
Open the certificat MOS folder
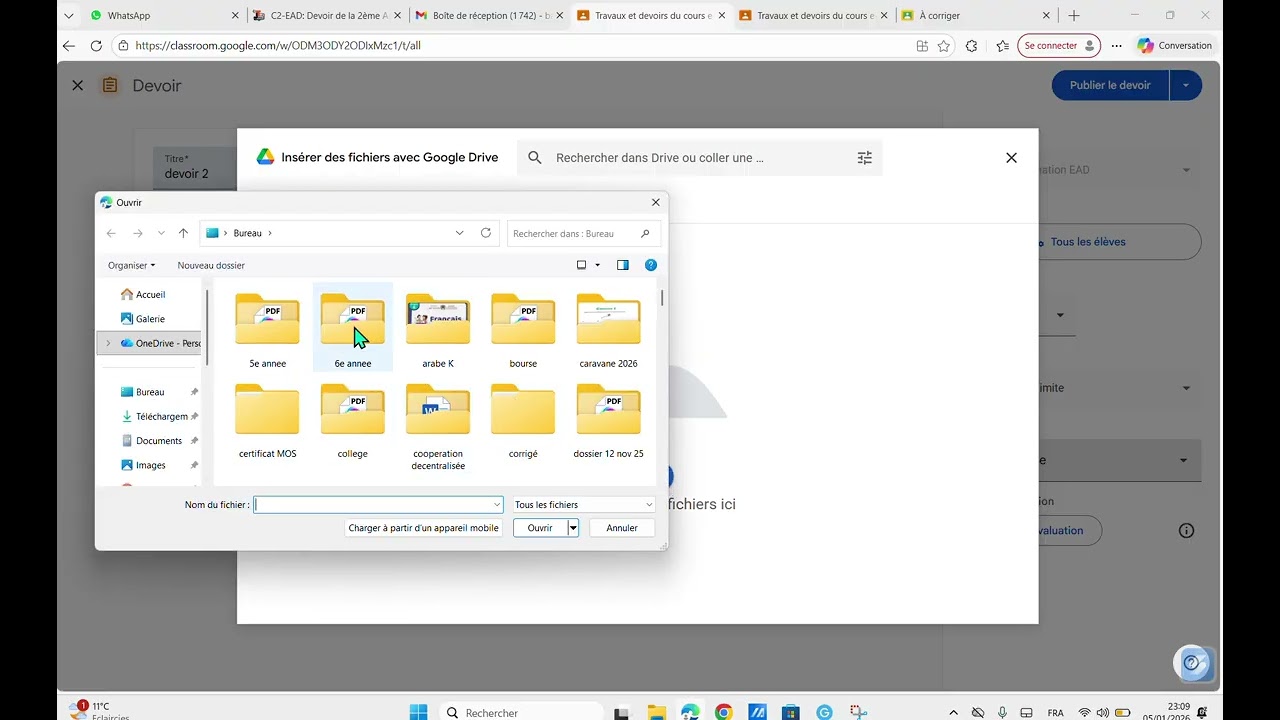(267, 420)
